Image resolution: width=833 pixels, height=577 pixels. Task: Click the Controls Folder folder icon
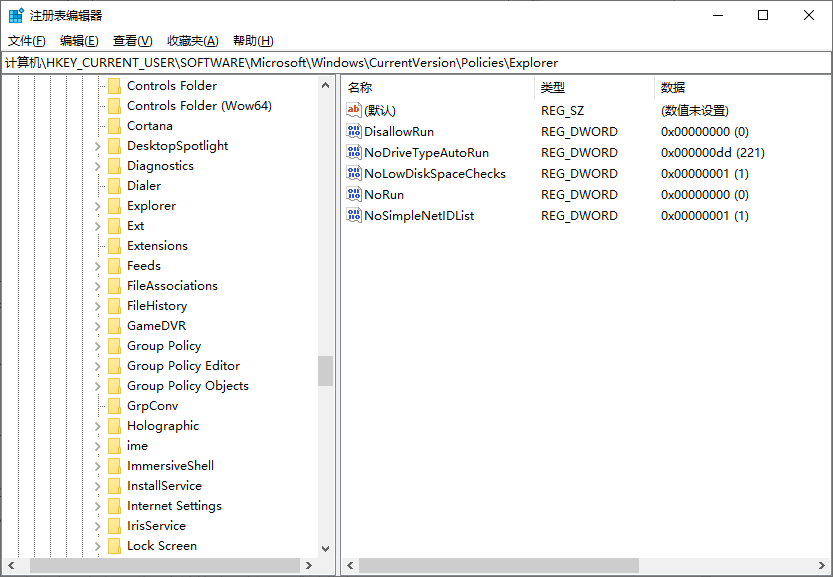coord(114,86)
